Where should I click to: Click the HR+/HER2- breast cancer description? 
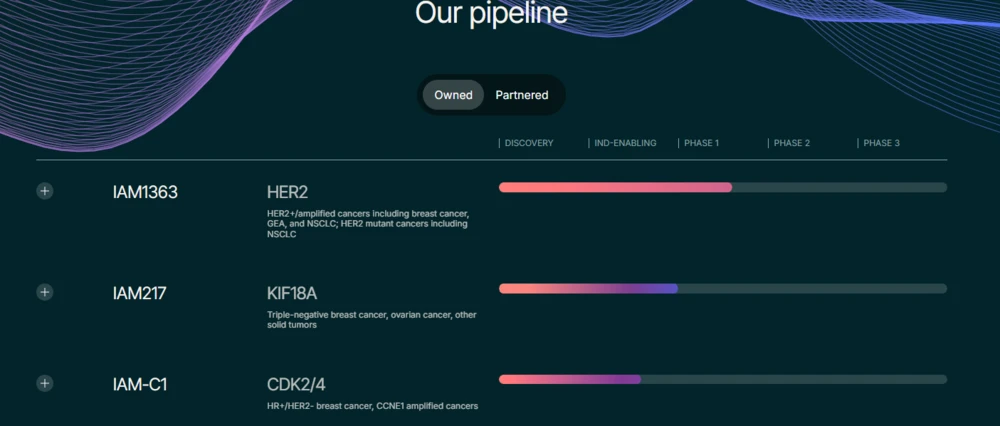click(x=372, y=406)
